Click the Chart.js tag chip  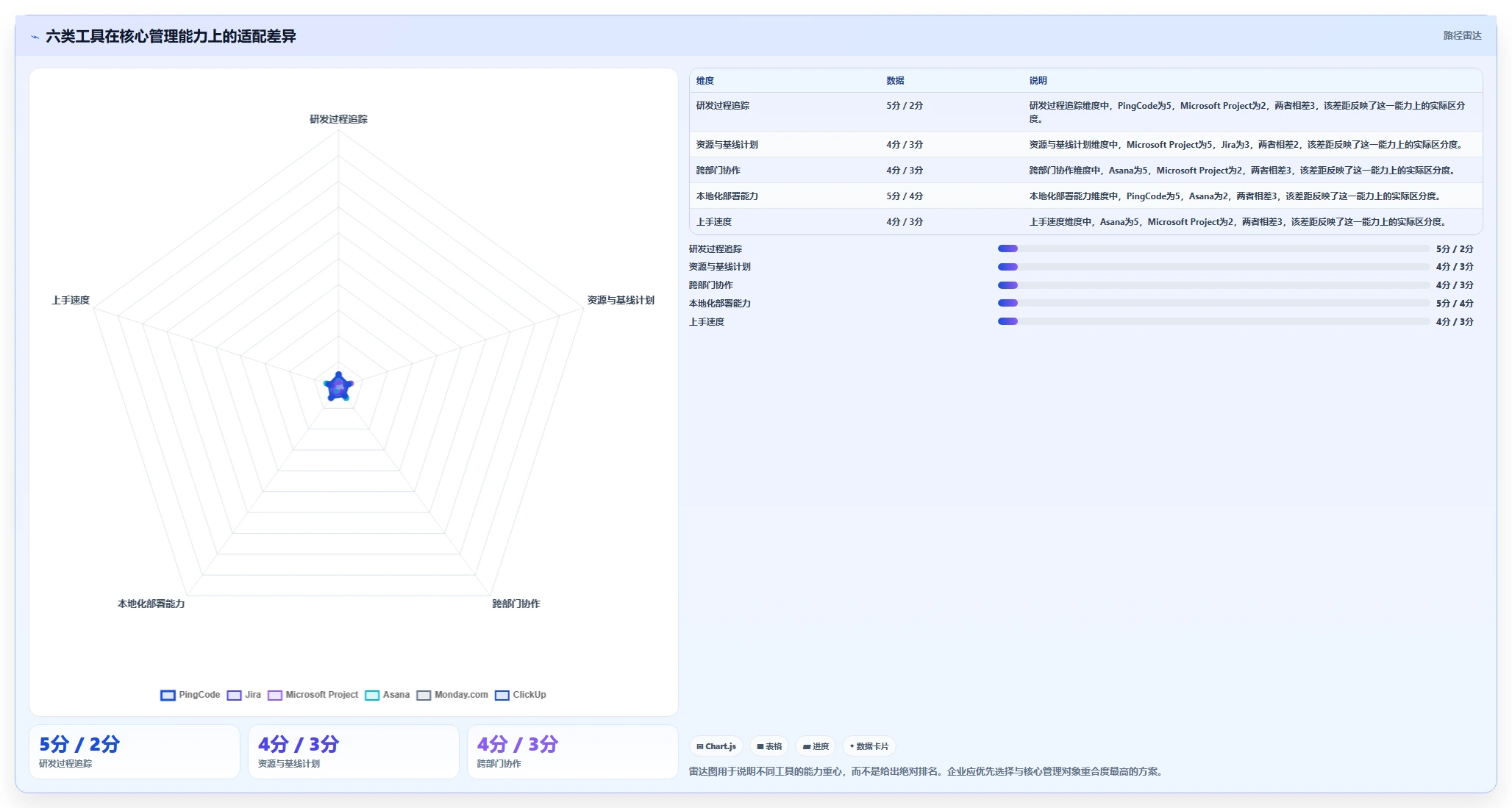tap(716, 746)
